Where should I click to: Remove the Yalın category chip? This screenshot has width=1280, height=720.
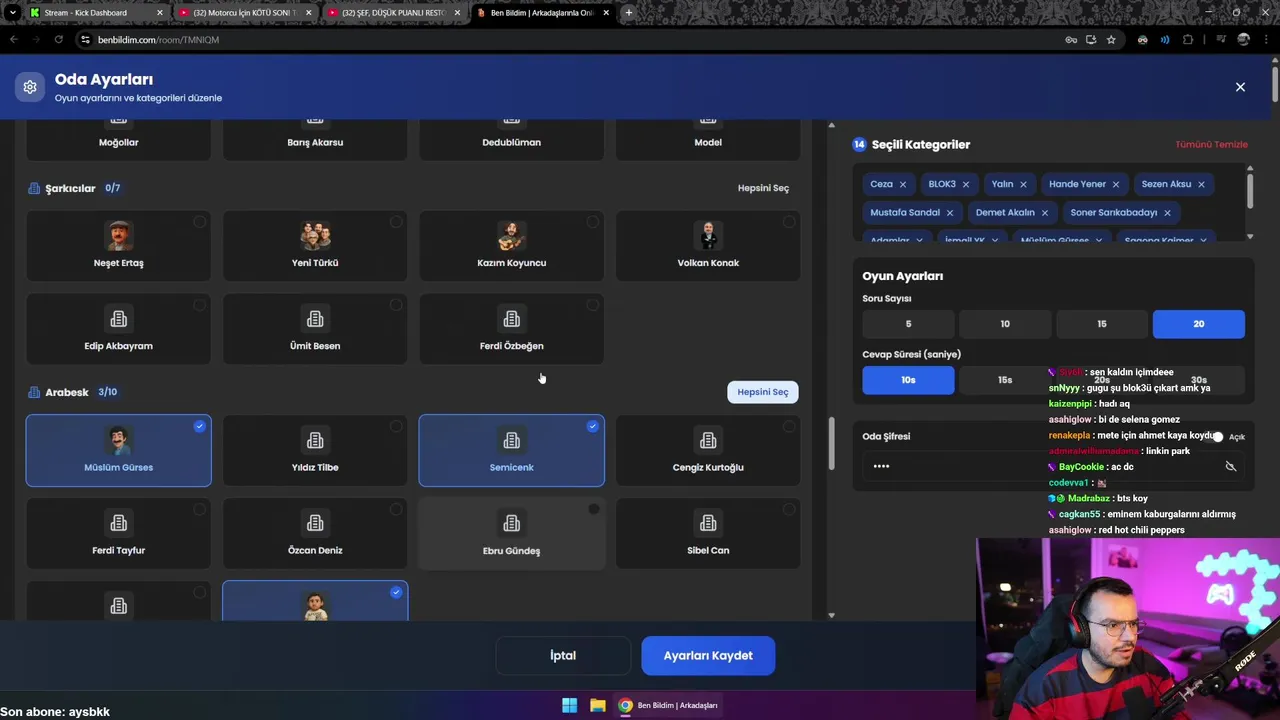pos(1023,184)
